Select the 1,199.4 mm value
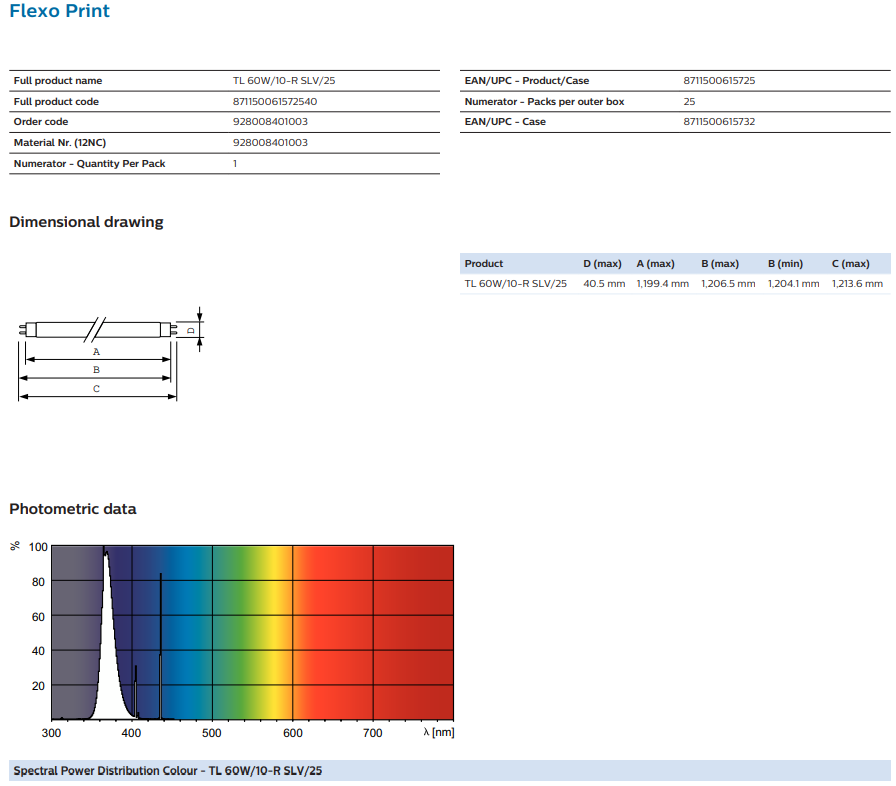896x786 pixels. 663,284
